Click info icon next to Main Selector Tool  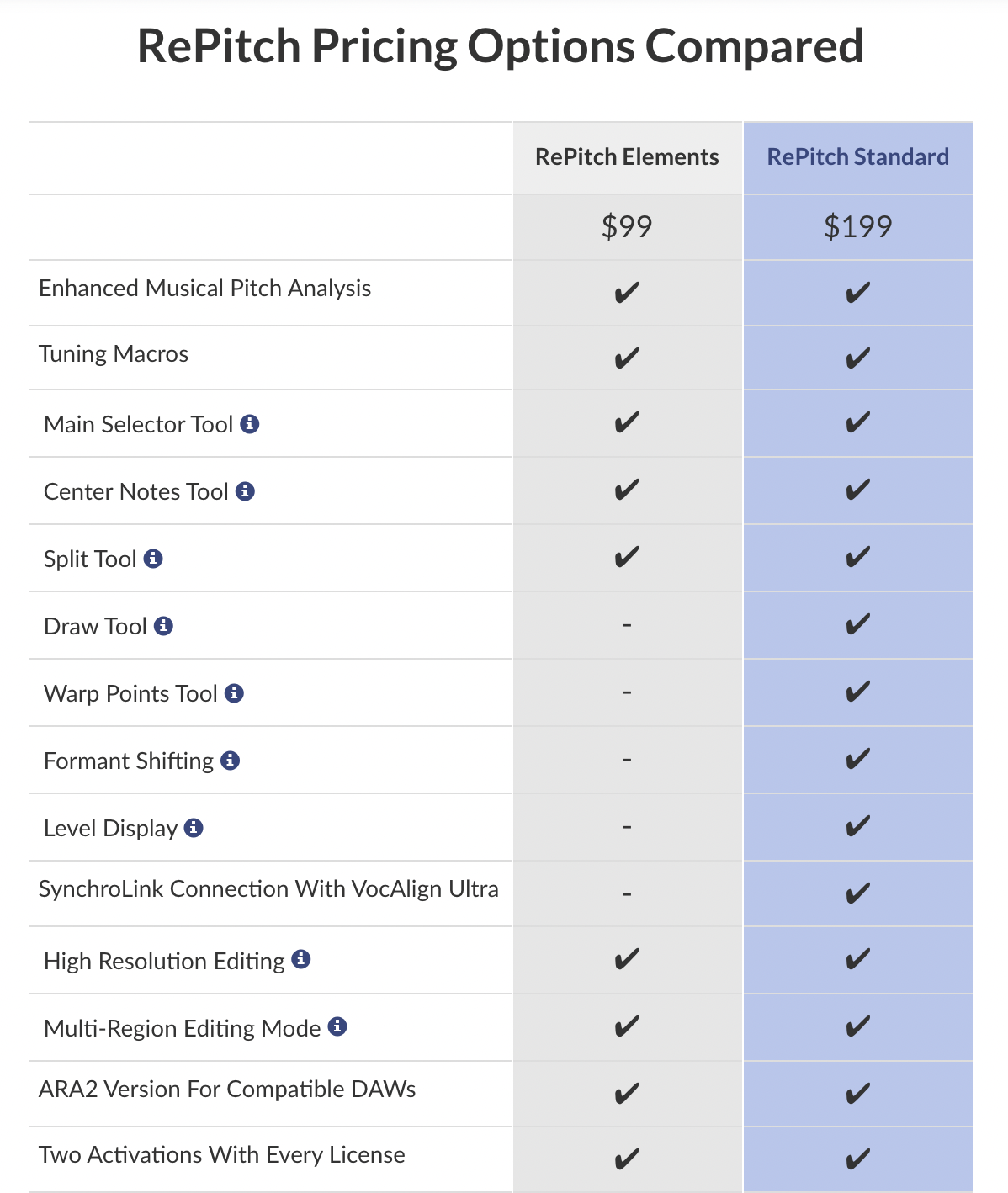(x=249, y=424)
